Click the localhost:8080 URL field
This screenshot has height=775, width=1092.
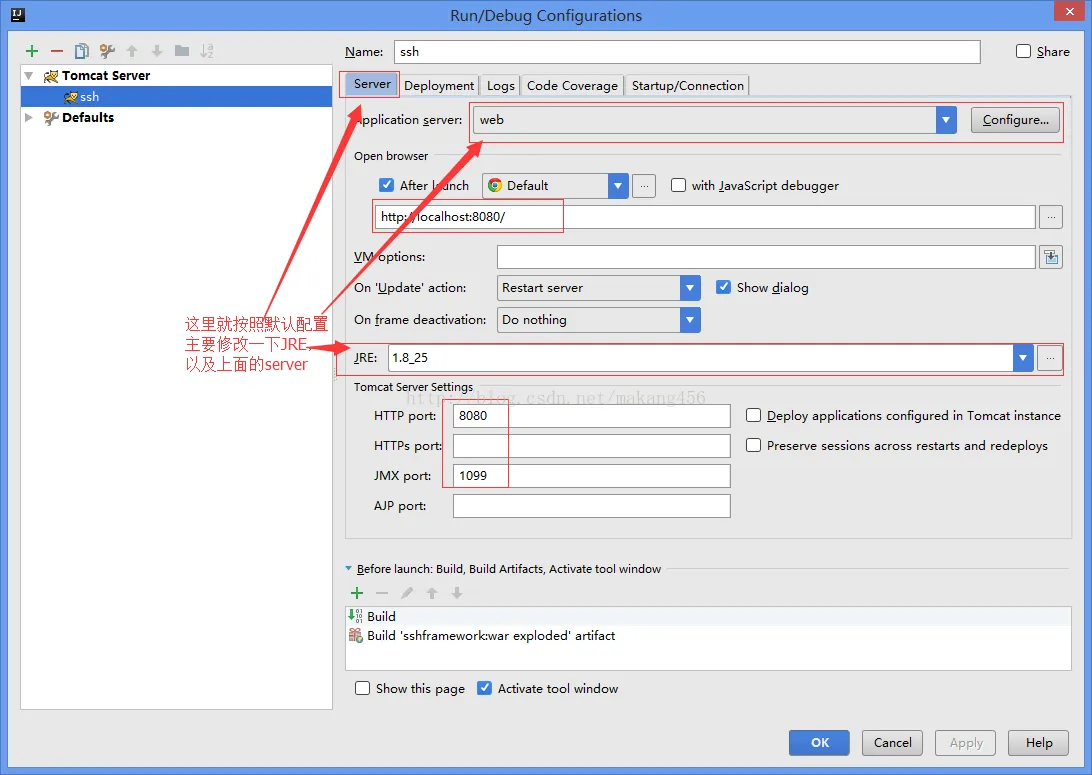tap(705, 217)
